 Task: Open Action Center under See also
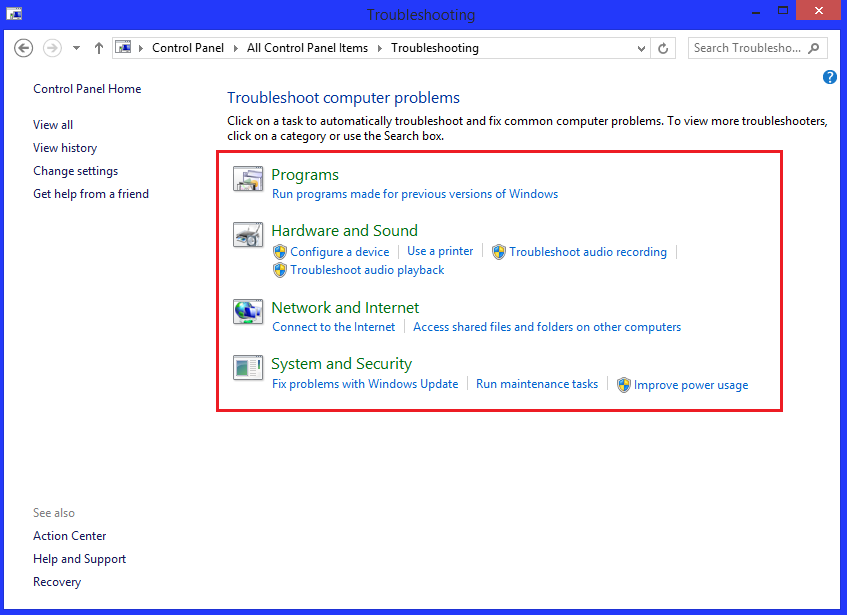[69, 535]
